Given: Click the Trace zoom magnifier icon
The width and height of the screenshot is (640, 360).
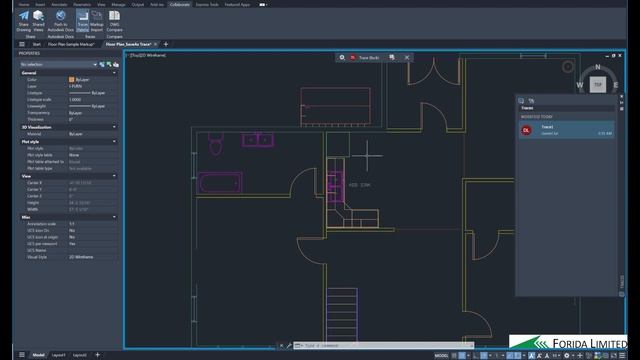Looking at the screenshot, I should pyautogui.click(x=342, y=58).
